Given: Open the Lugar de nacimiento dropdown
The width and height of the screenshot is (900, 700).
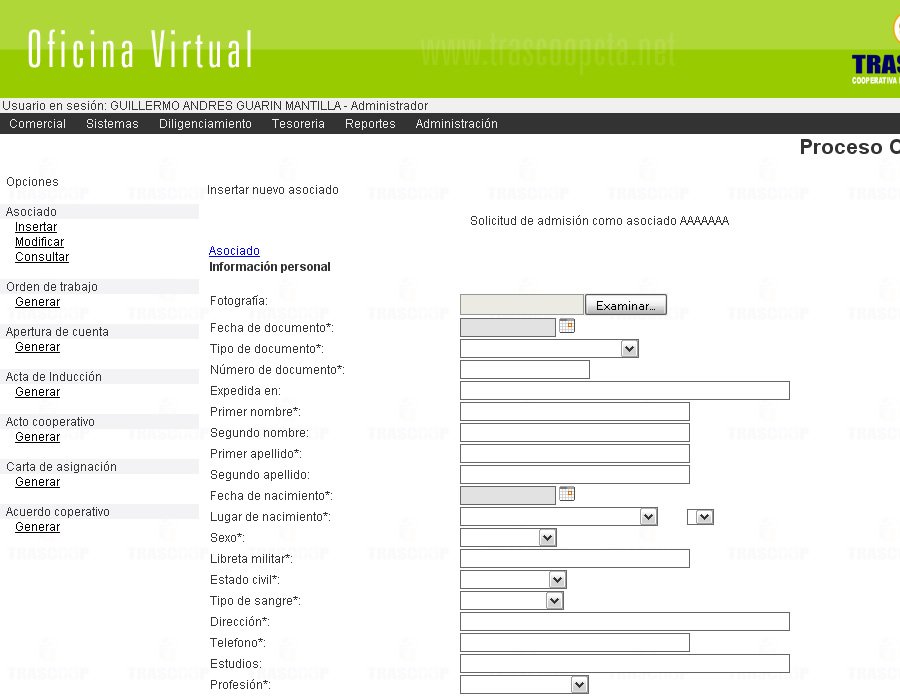Looking at the screenshot, I should [x=559, y=517].
